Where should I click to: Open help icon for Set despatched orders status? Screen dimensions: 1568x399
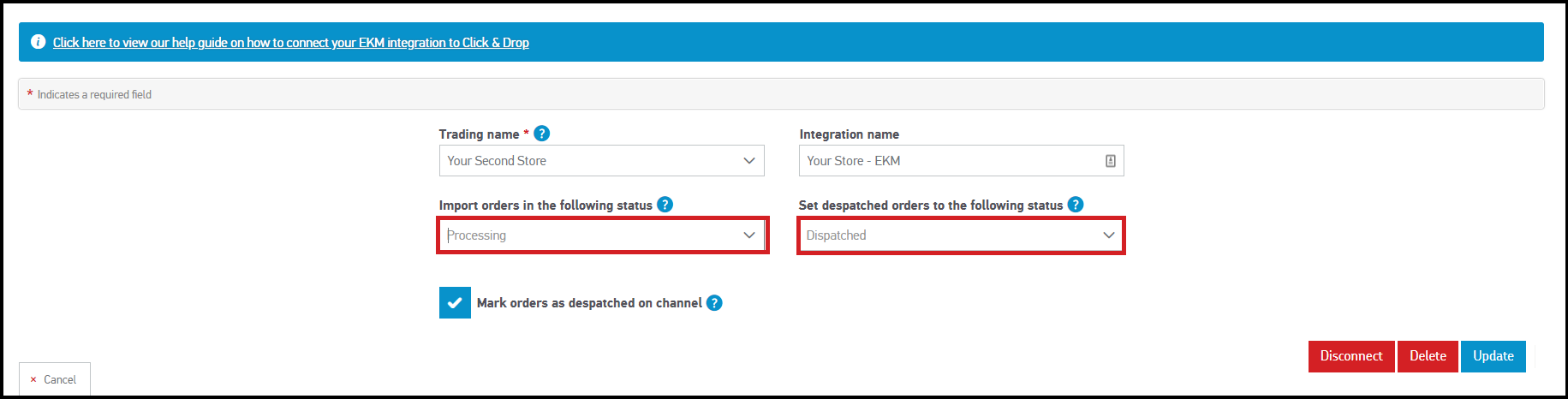[1076, 205]
